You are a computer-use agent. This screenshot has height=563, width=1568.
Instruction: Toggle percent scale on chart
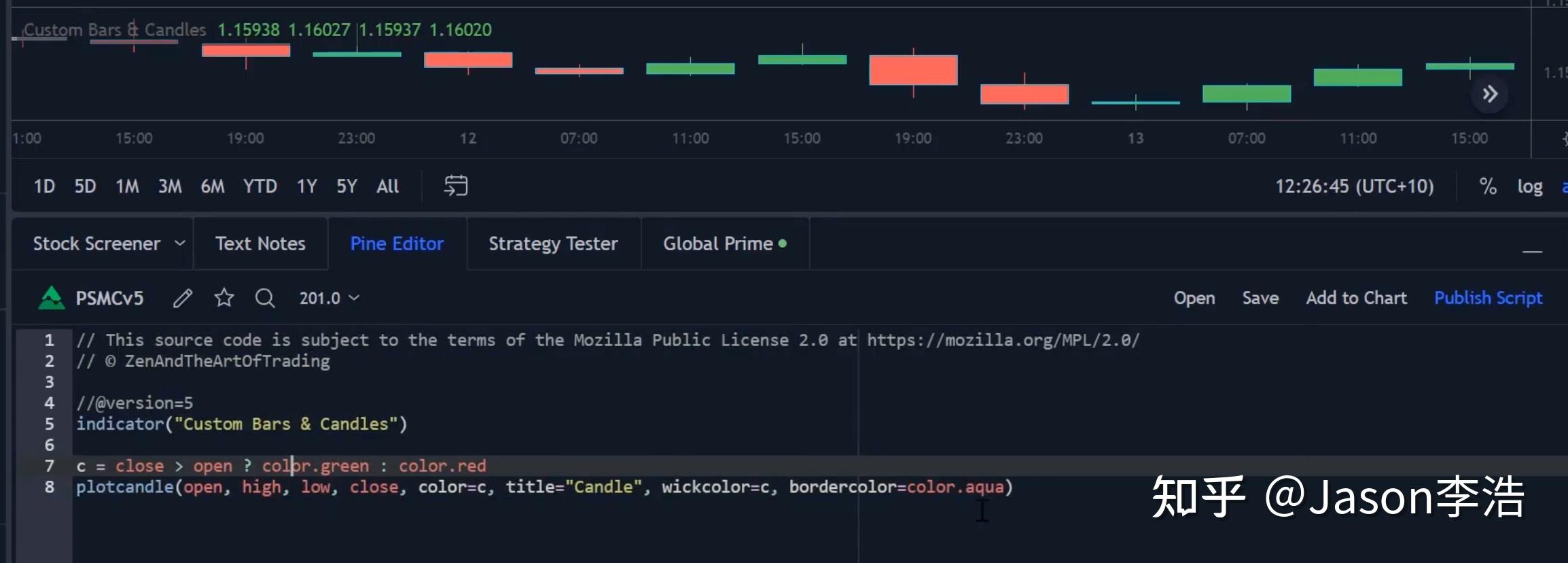coord(1488,186)
